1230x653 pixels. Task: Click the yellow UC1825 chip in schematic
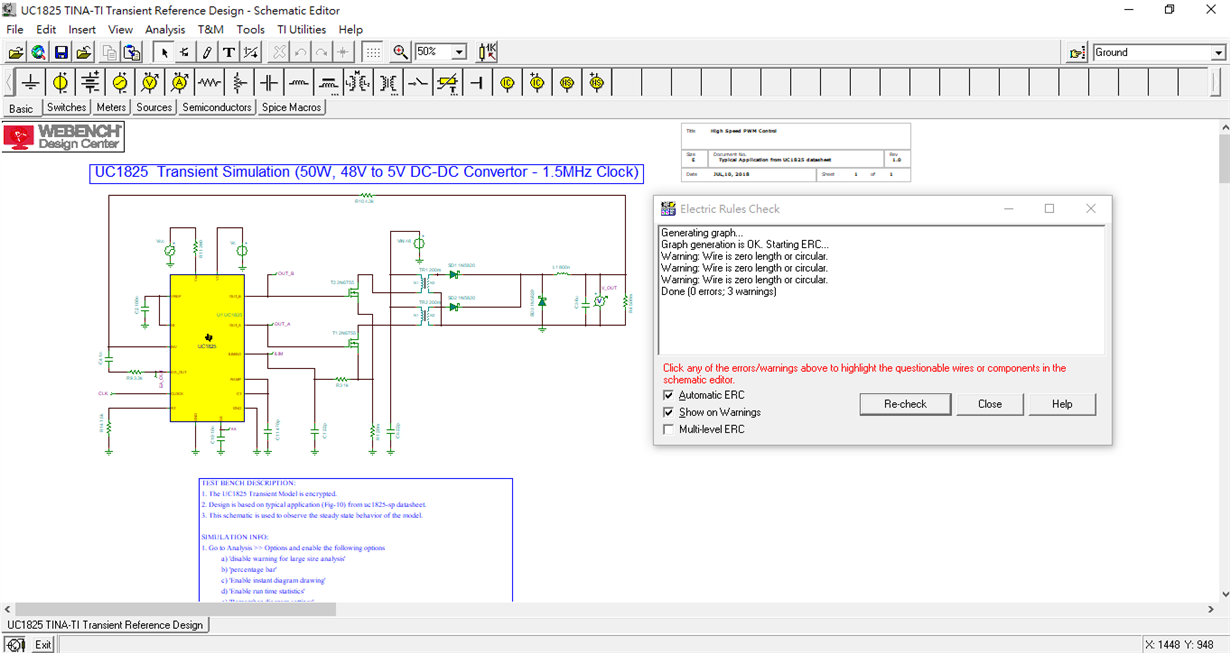206,347
